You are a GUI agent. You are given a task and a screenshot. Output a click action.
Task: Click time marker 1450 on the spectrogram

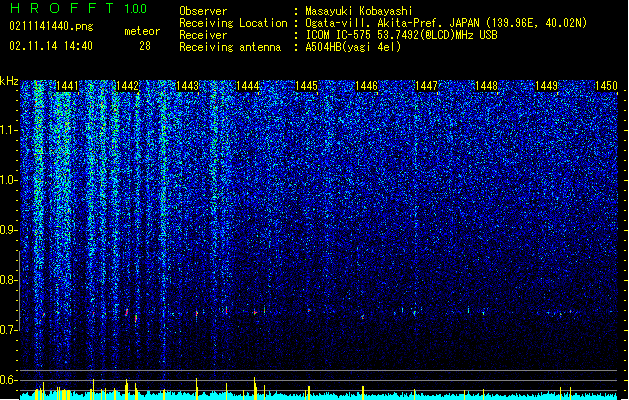pyautogui.click(x=606, y=86)
